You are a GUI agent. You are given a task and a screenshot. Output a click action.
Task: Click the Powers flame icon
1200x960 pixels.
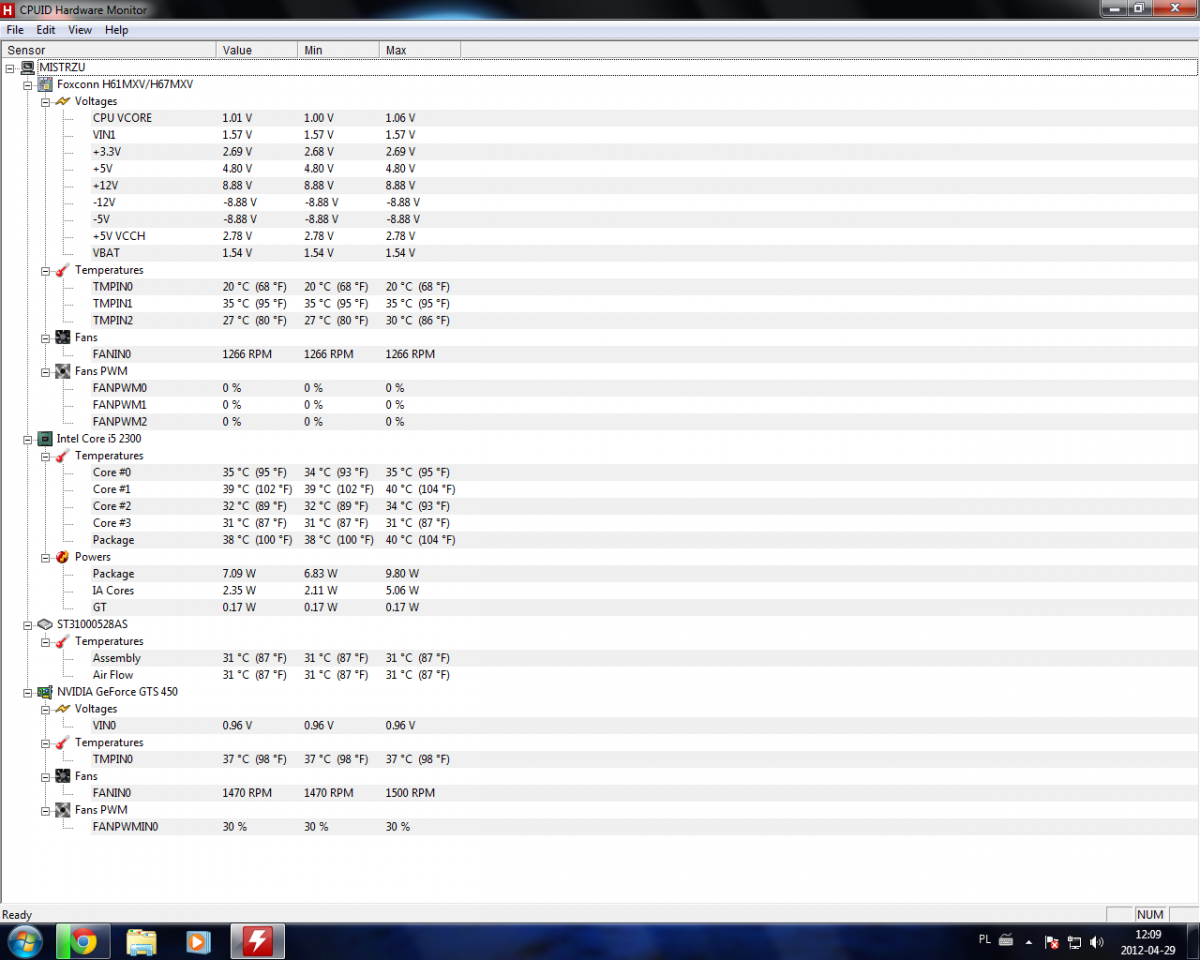tap(63, 556)
